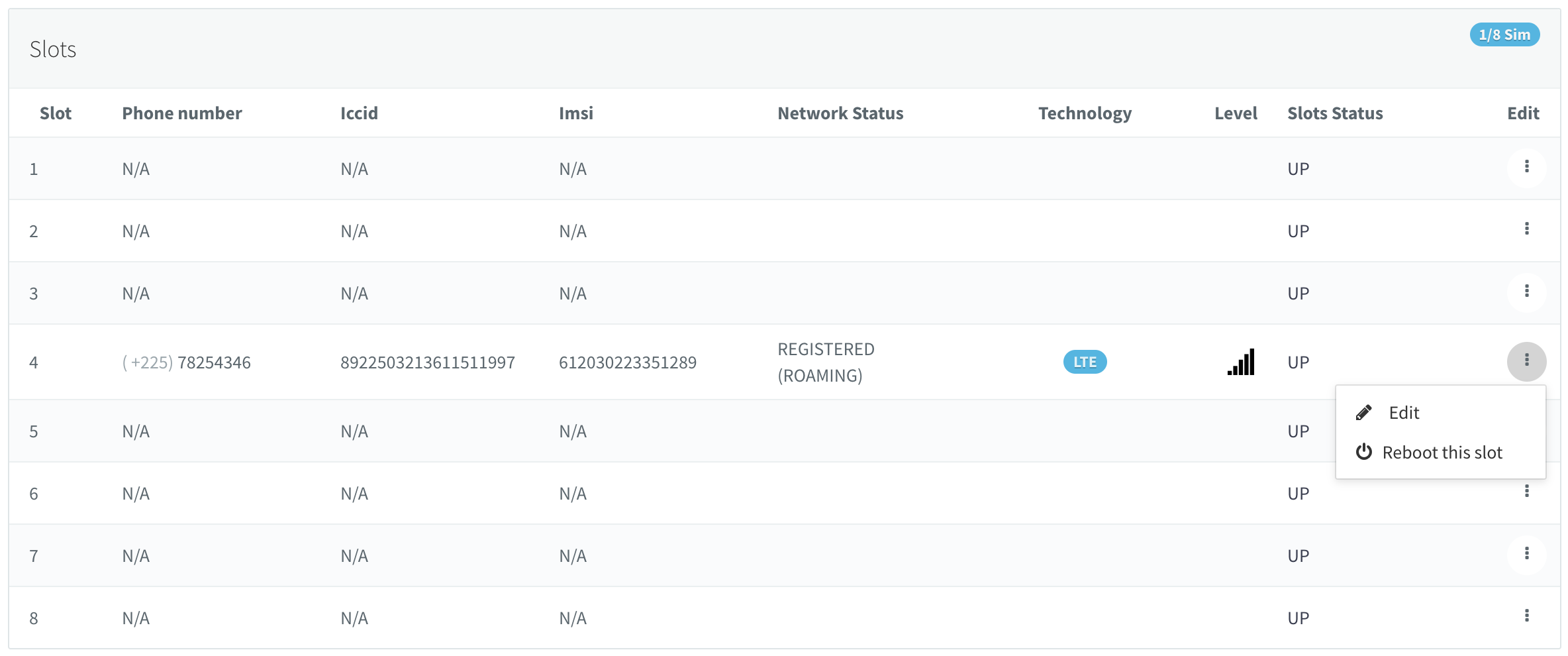Open the three-dot menu for slot 2
1568x656 pixels.
(1526, 229)
